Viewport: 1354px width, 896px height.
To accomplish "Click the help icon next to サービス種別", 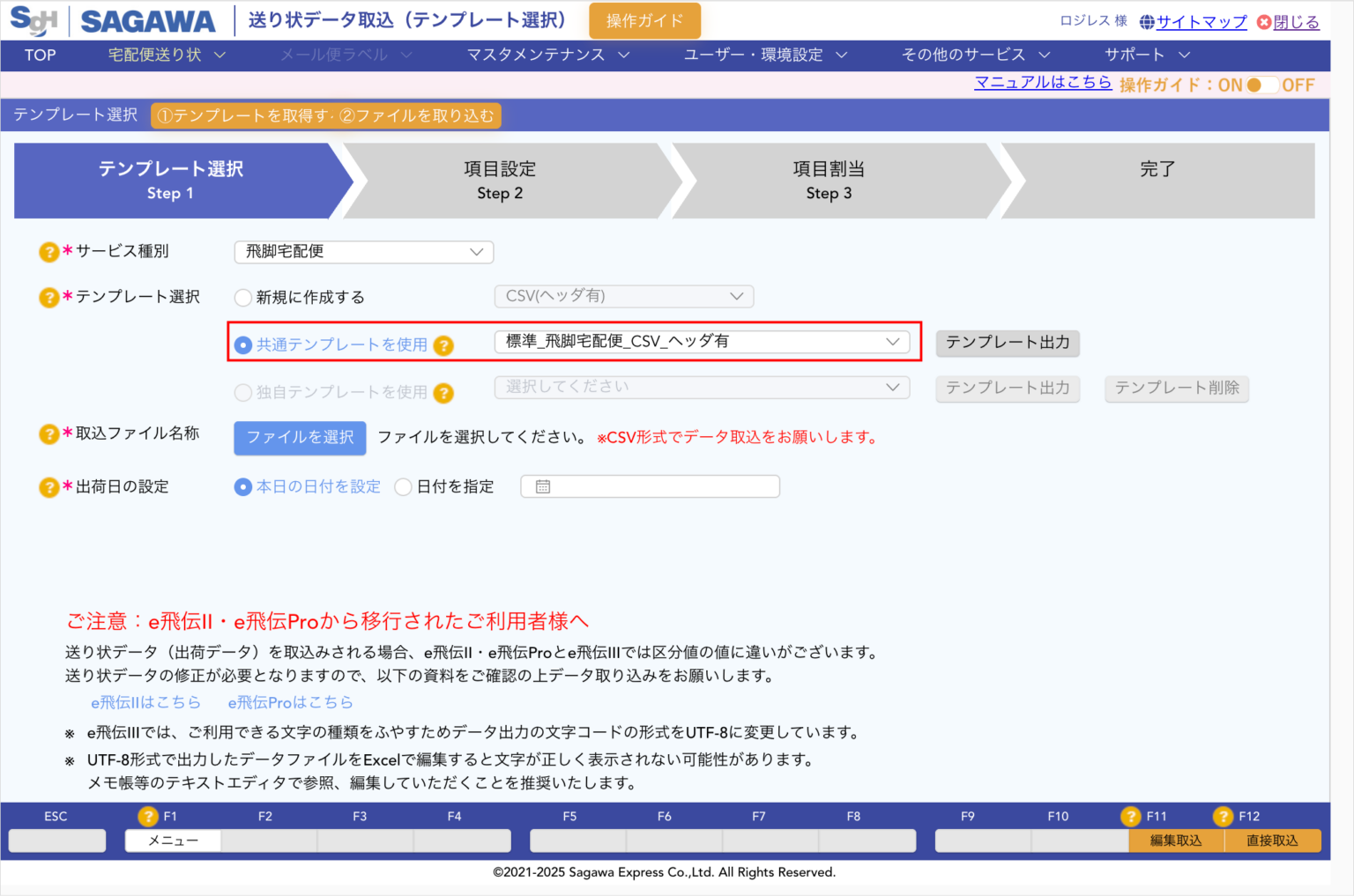I will click(48, 252).
